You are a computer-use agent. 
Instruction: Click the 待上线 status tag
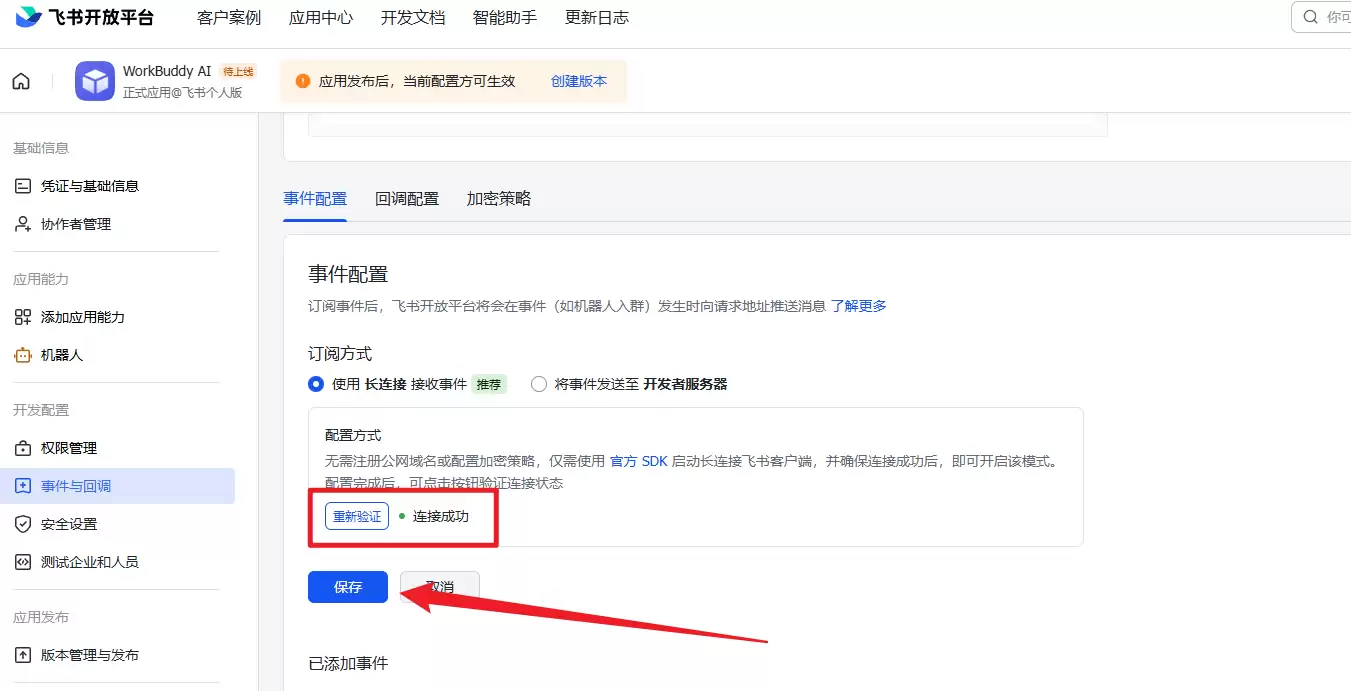238,71
